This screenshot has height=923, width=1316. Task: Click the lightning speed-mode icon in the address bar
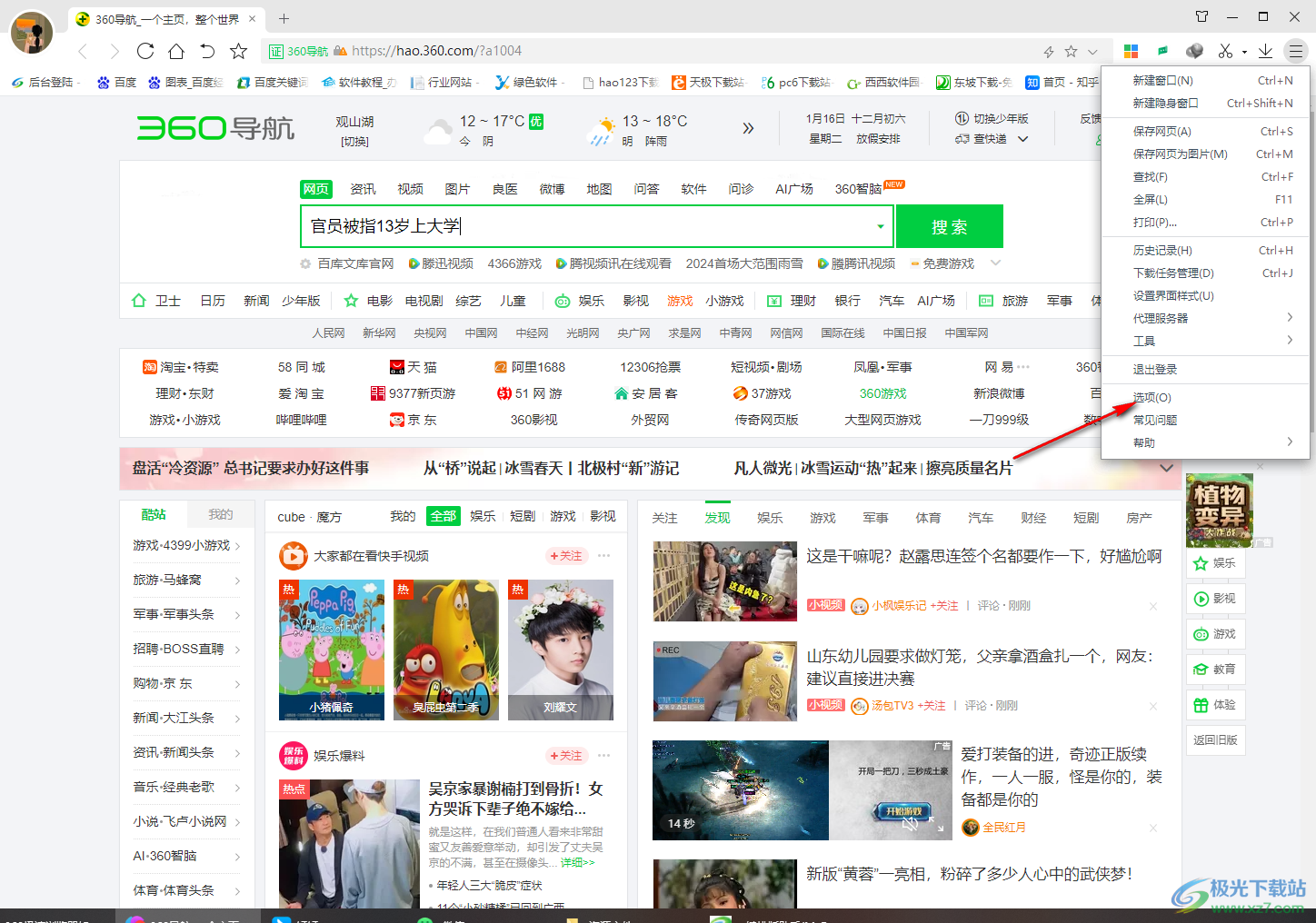[x=1049, y=52]
